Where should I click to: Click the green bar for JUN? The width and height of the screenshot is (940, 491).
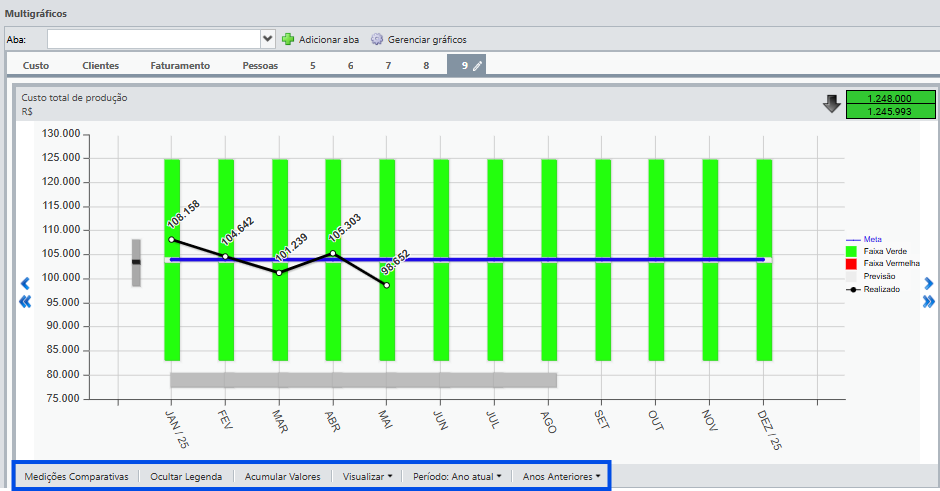(x=441, y=260)
